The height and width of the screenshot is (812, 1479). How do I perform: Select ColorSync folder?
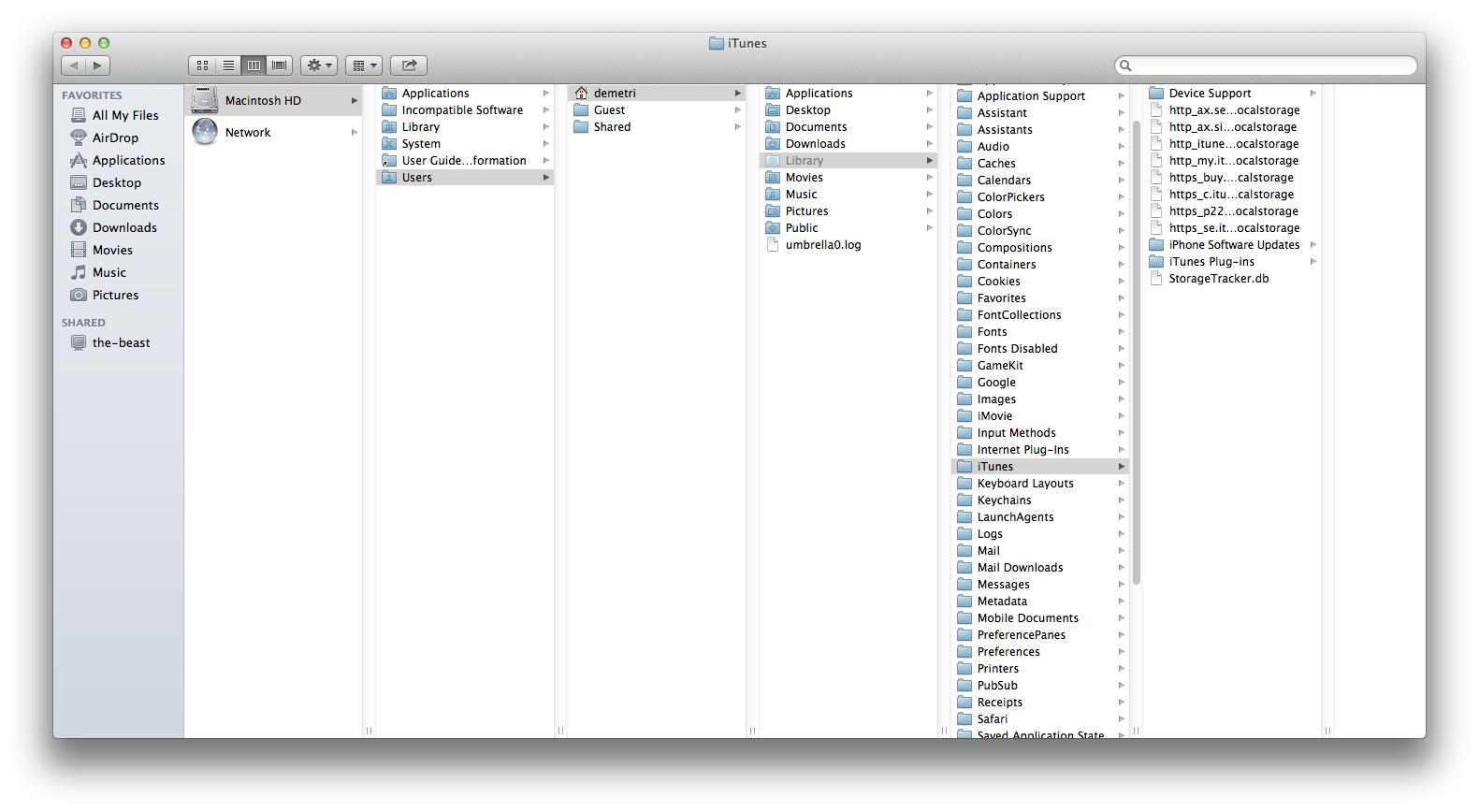click(1039, 230)
